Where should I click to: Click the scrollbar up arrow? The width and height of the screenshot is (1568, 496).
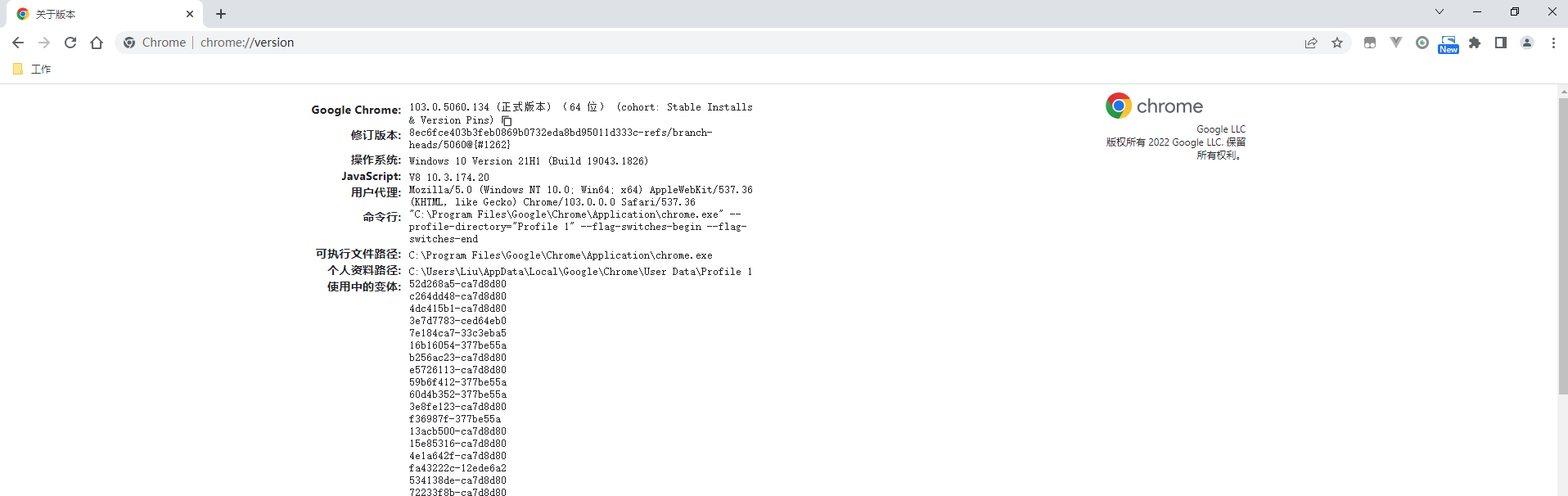1563,90
